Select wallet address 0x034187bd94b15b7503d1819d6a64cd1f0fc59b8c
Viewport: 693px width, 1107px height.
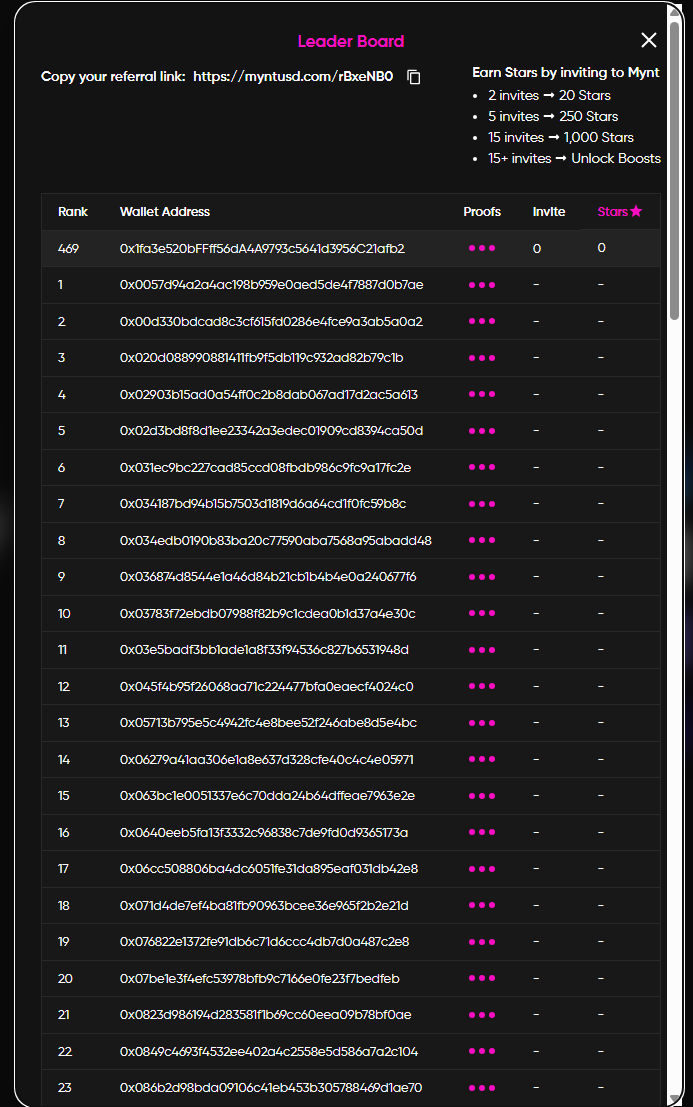(x=263, y=504)
